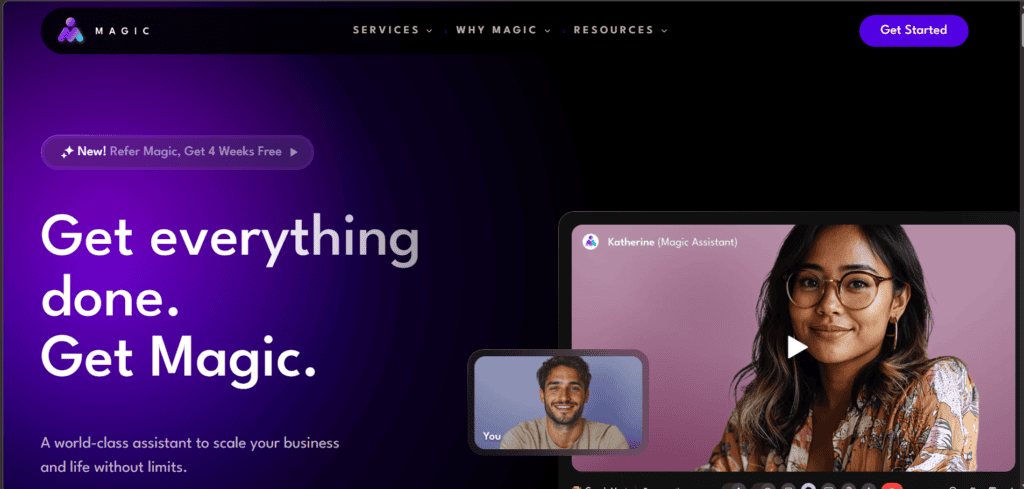Click the Magic logo icon in header
The width and height of the screenshot is (1024, 489).
tap(71, 30)
